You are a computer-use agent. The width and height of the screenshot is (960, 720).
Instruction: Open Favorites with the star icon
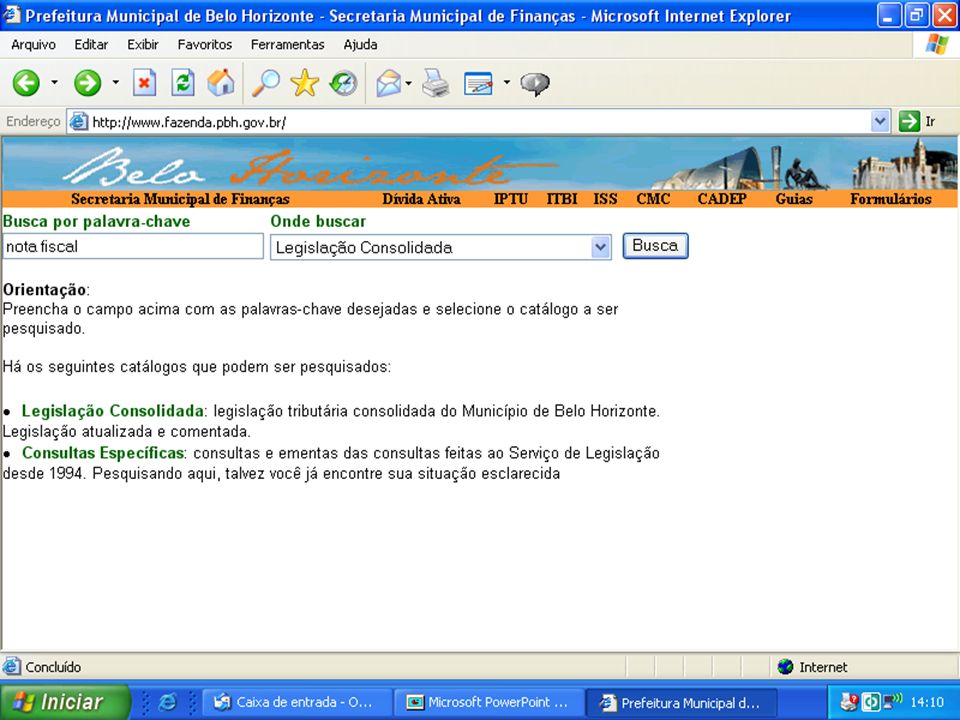[x=304, y=83]
